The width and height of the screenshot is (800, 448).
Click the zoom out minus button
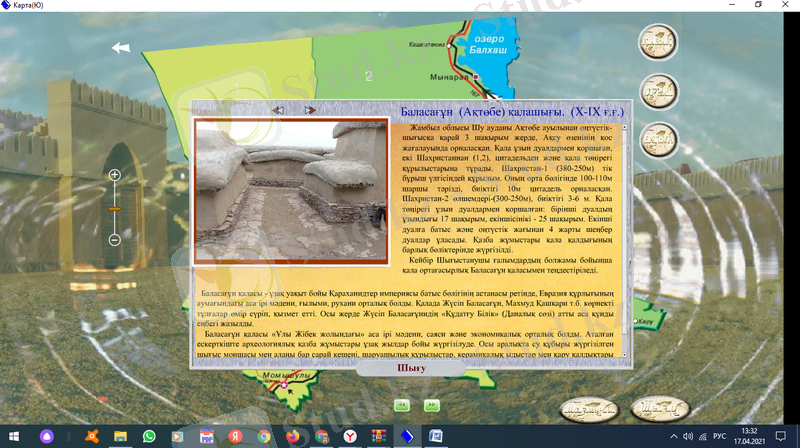click(114, 240)
